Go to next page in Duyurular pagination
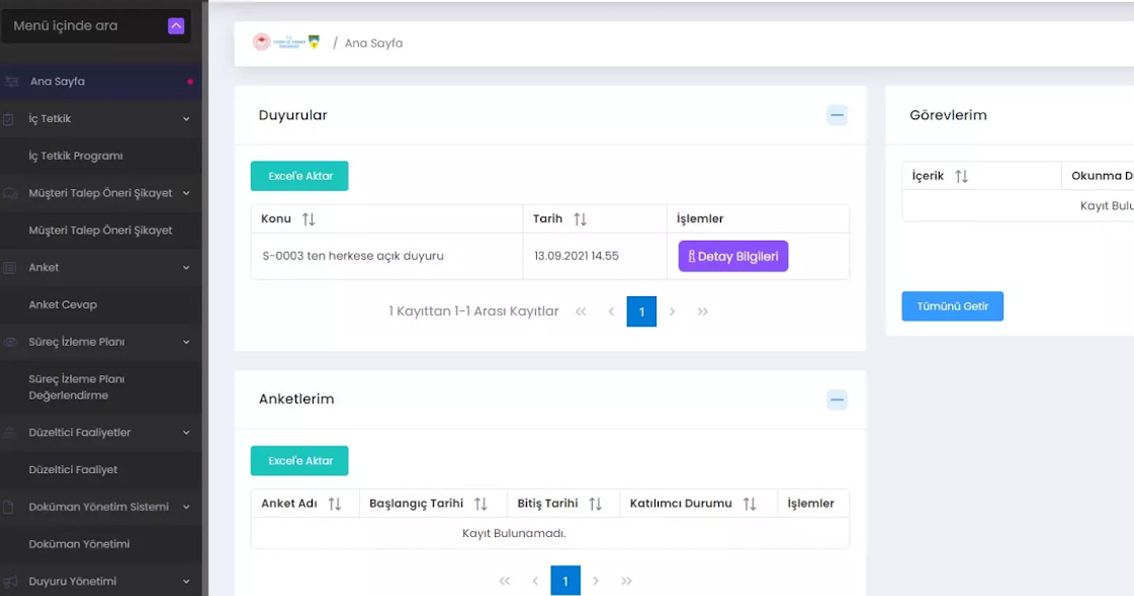 coord(672,312)
